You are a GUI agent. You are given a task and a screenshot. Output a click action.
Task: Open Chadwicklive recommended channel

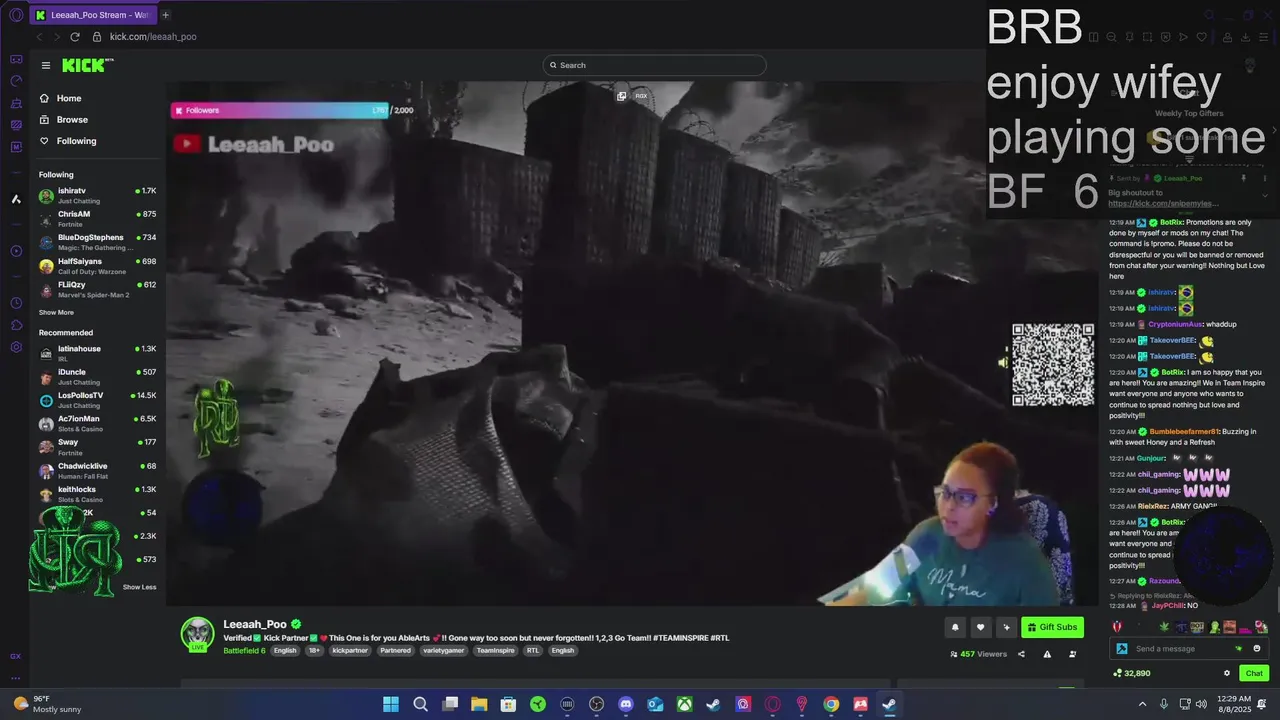(x=97, y=470)
